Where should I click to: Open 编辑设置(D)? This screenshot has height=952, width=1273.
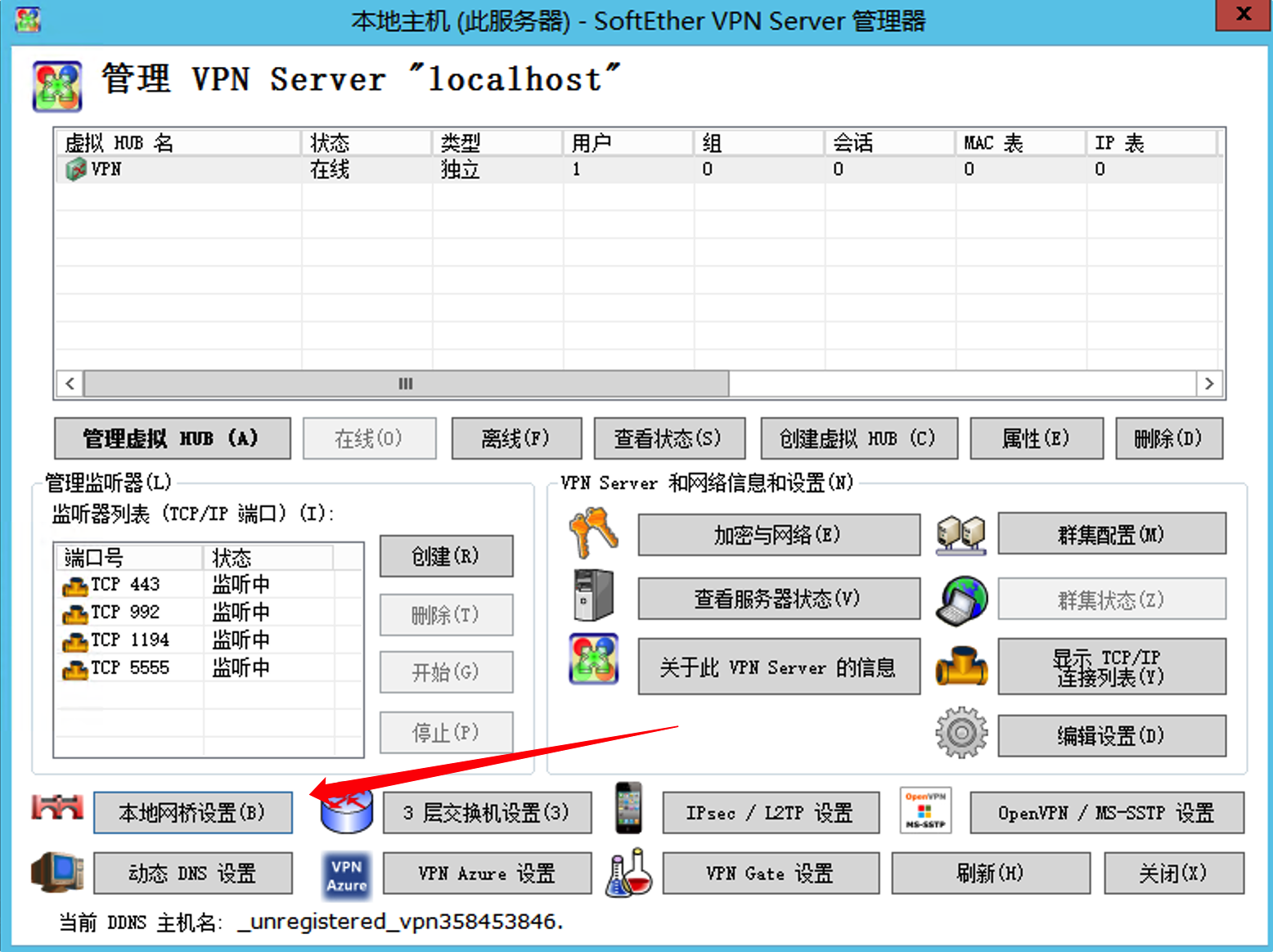click(1112, 735)
